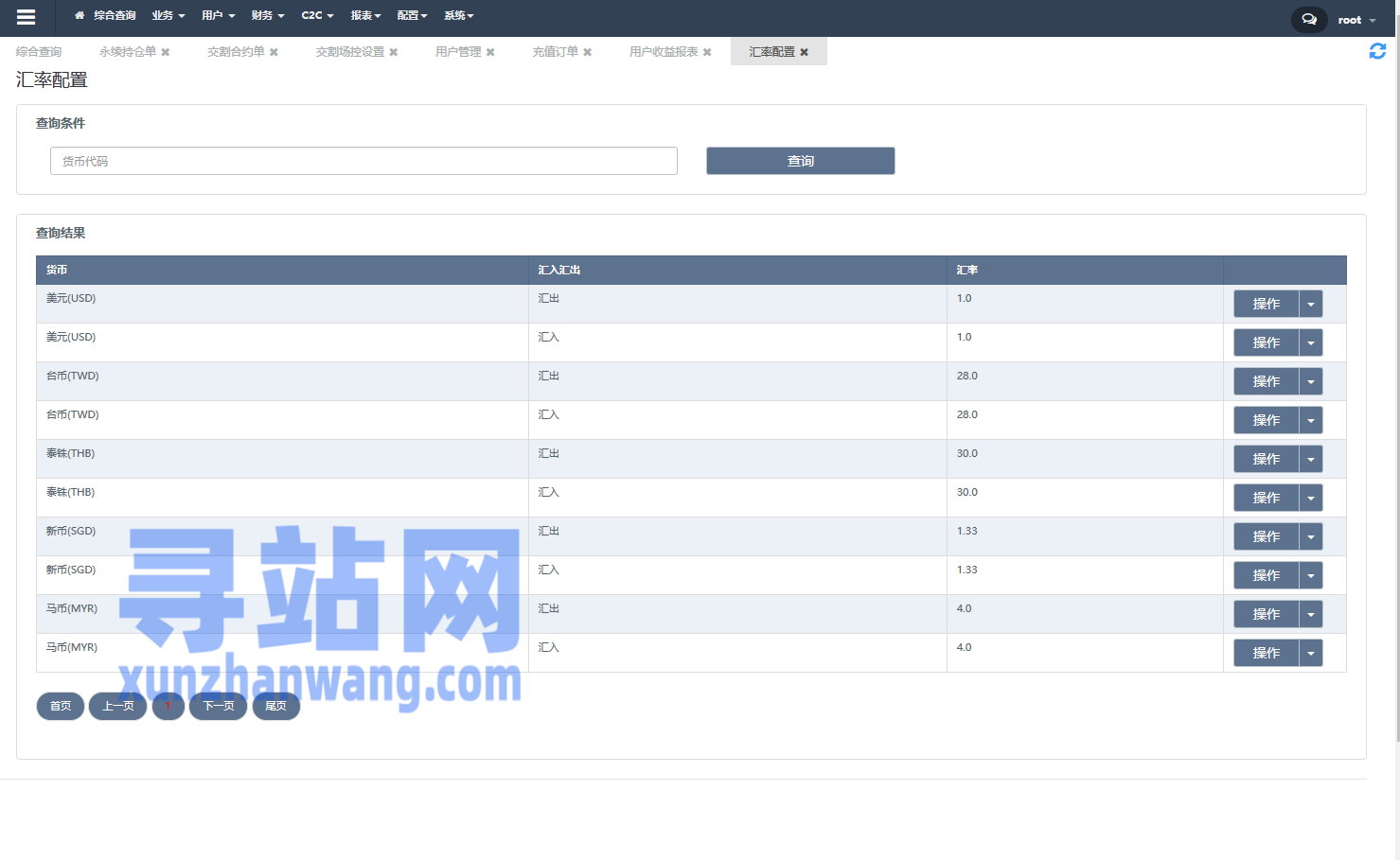Click 操作 for 台币(TWD) 汇入 row
This screenshot has height=860, width=1400.
pyautogui.click(x=1267, y=420)
